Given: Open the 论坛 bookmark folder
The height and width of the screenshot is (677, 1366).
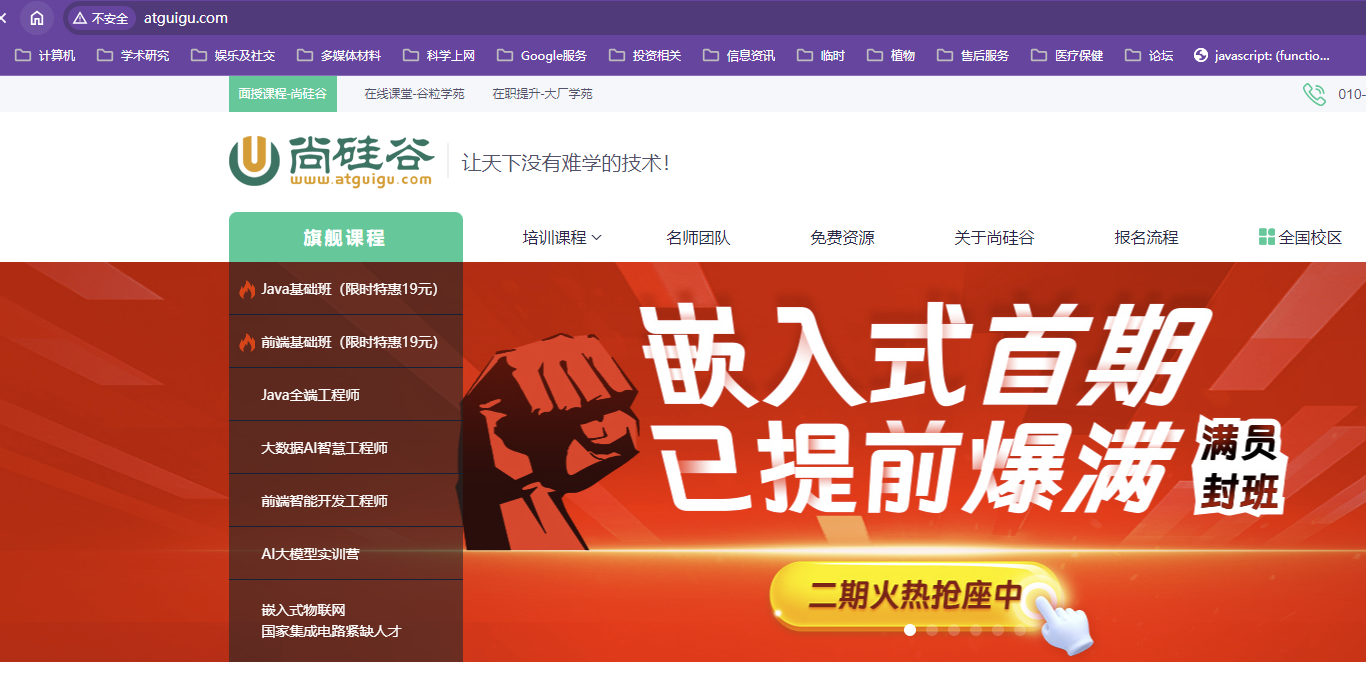Looking at the screenshot, I should pos(1148,56).
